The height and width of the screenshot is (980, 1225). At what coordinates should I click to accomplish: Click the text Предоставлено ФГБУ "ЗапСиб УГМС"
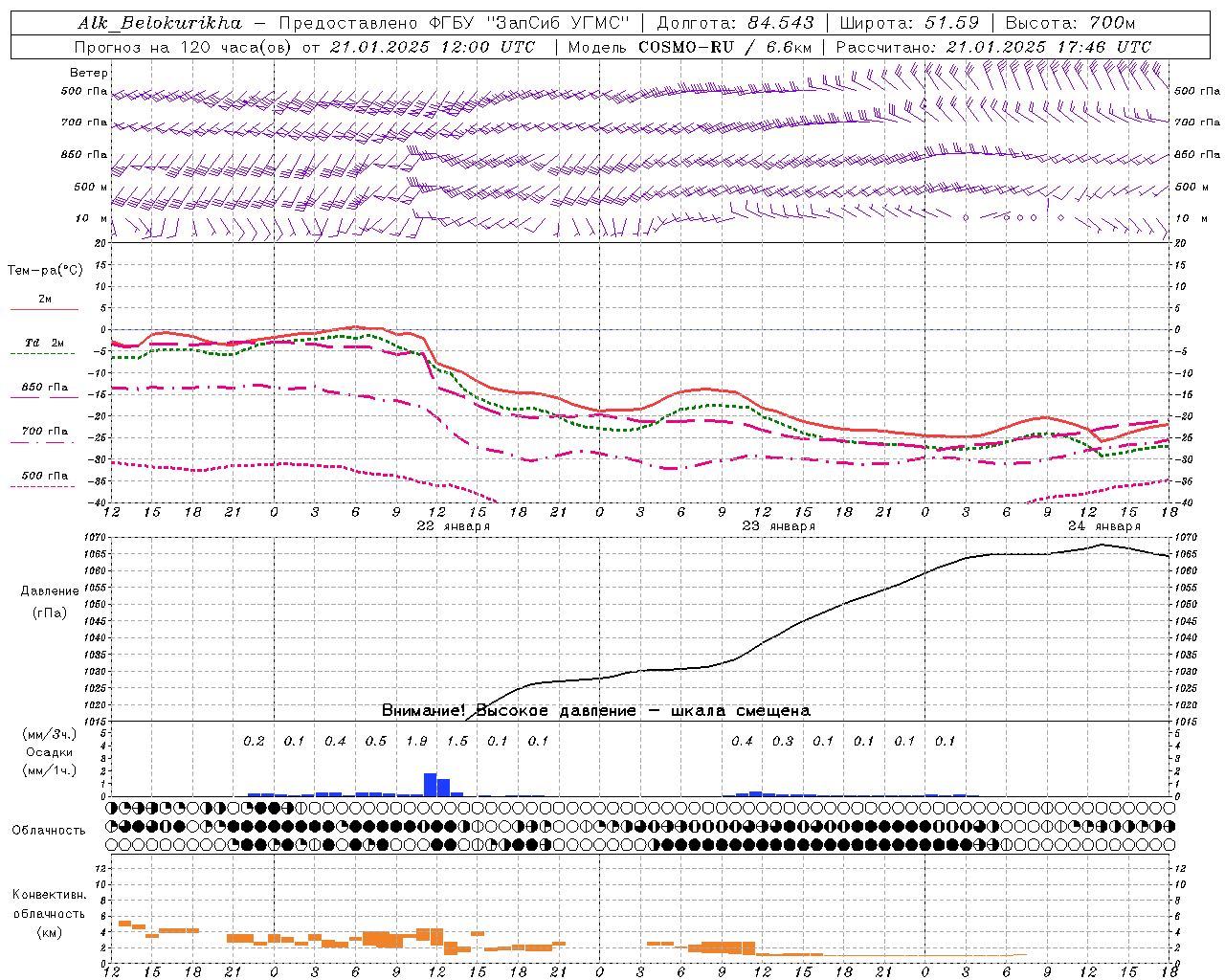[453, 23]
